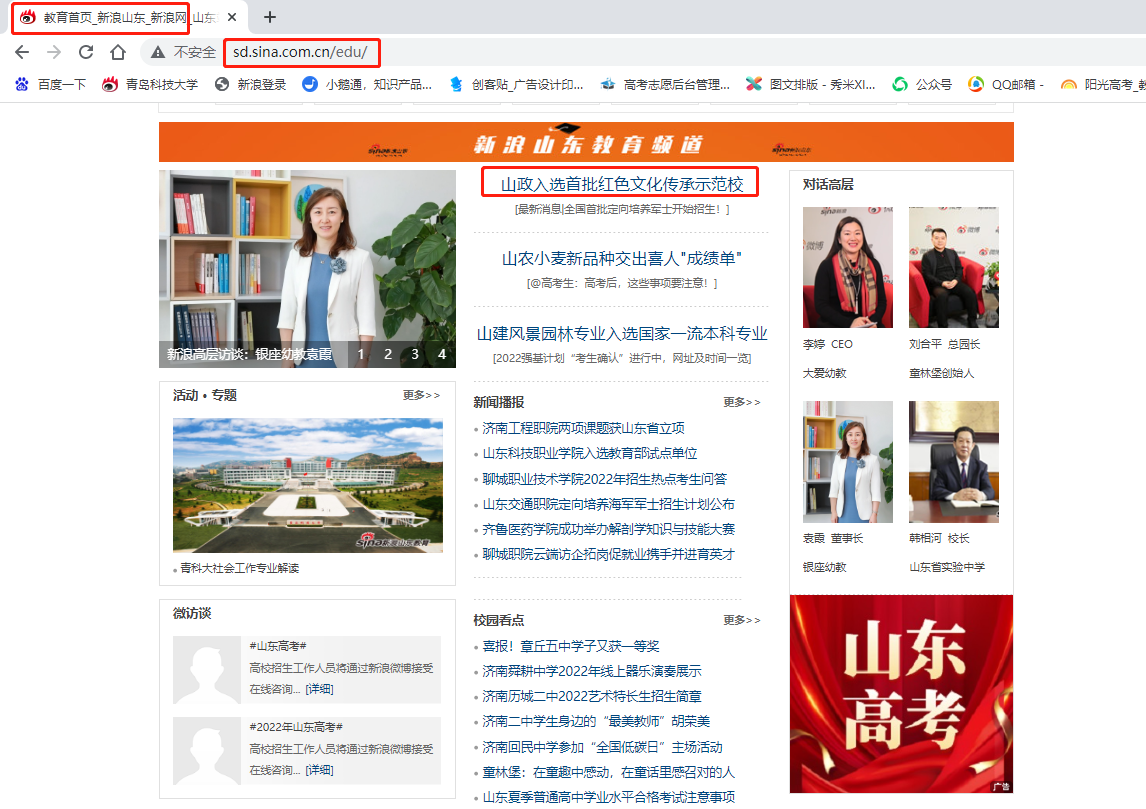The width and height of the screenshot is (1146, 809).
Task: Open the campus aerial photo thumbnail
Action: click(308, 485)
